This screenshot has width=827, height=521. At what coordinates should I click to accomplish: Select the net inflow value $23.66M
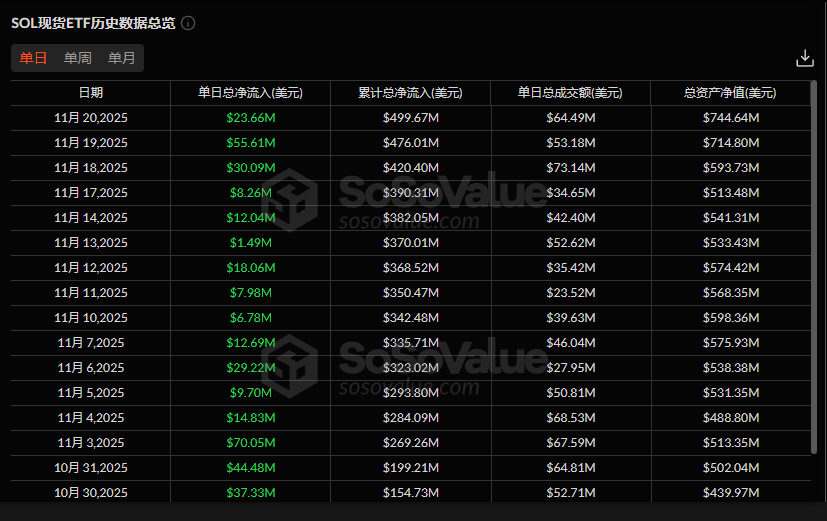click(251, 118)
